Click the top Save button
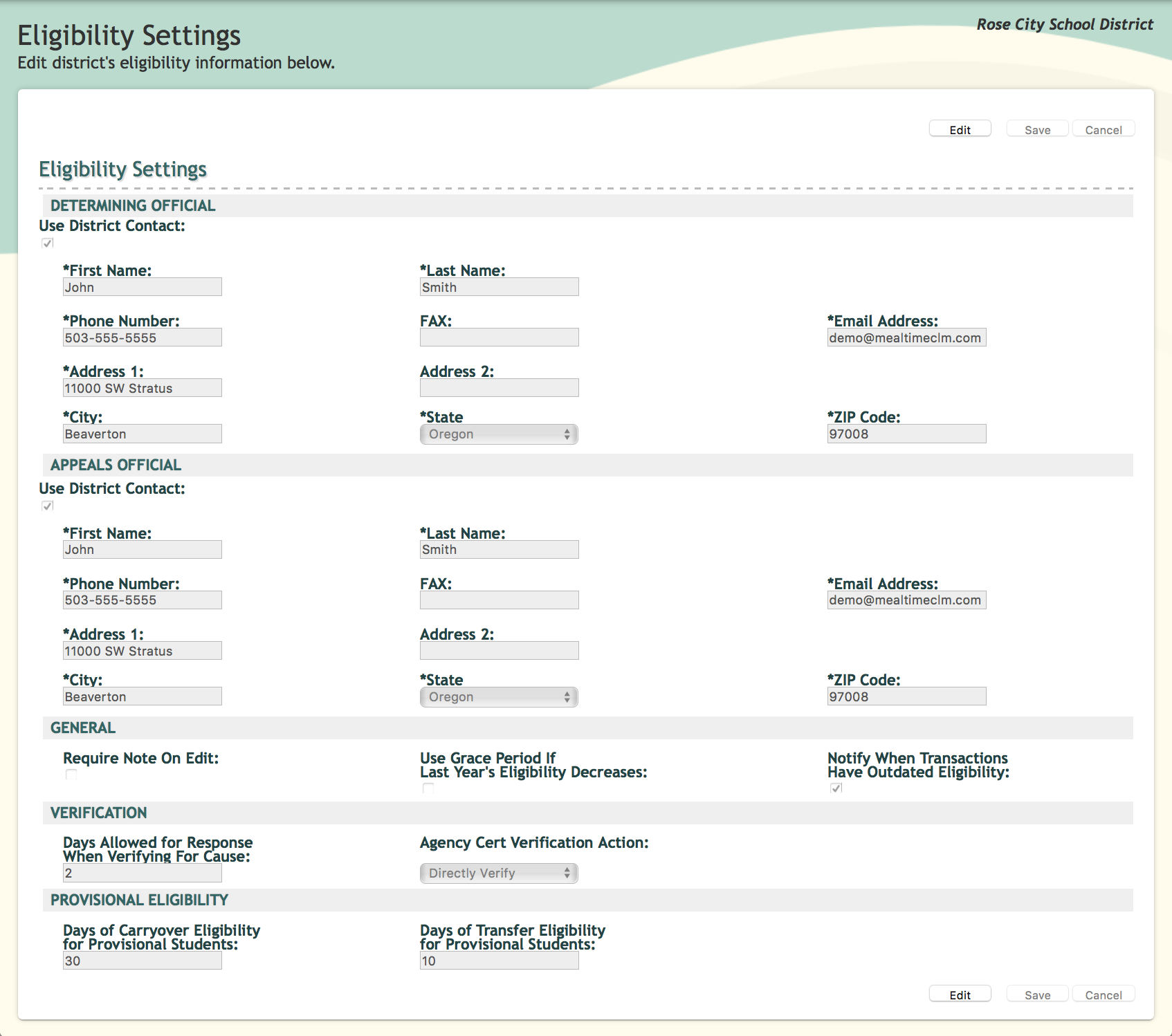The height and width of the screenshot is (1036, 1172). click(x=1037, y=129)
